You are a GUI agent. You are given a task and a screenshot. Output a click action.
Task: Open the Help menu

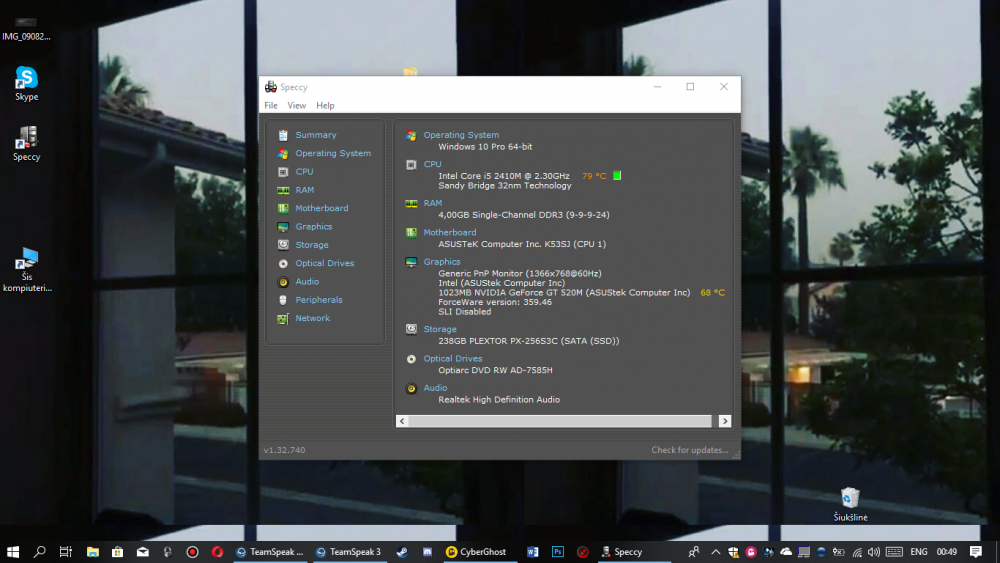(x=325, y=106)
